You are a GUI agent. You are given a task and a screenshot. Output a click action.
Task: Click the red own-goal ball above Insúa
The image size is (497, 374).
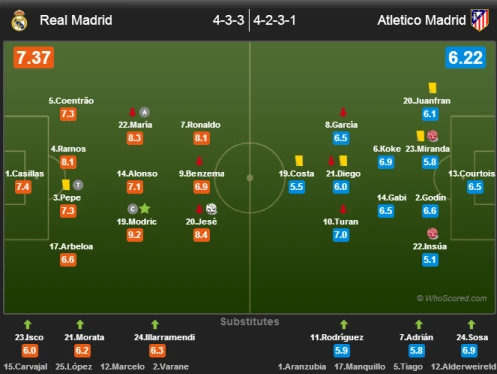tap(432, 233)
